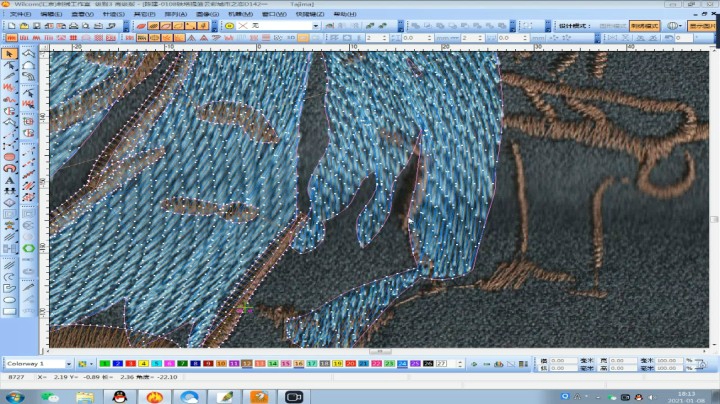Click the green arrow icon right of the palette

pos(474,364)
